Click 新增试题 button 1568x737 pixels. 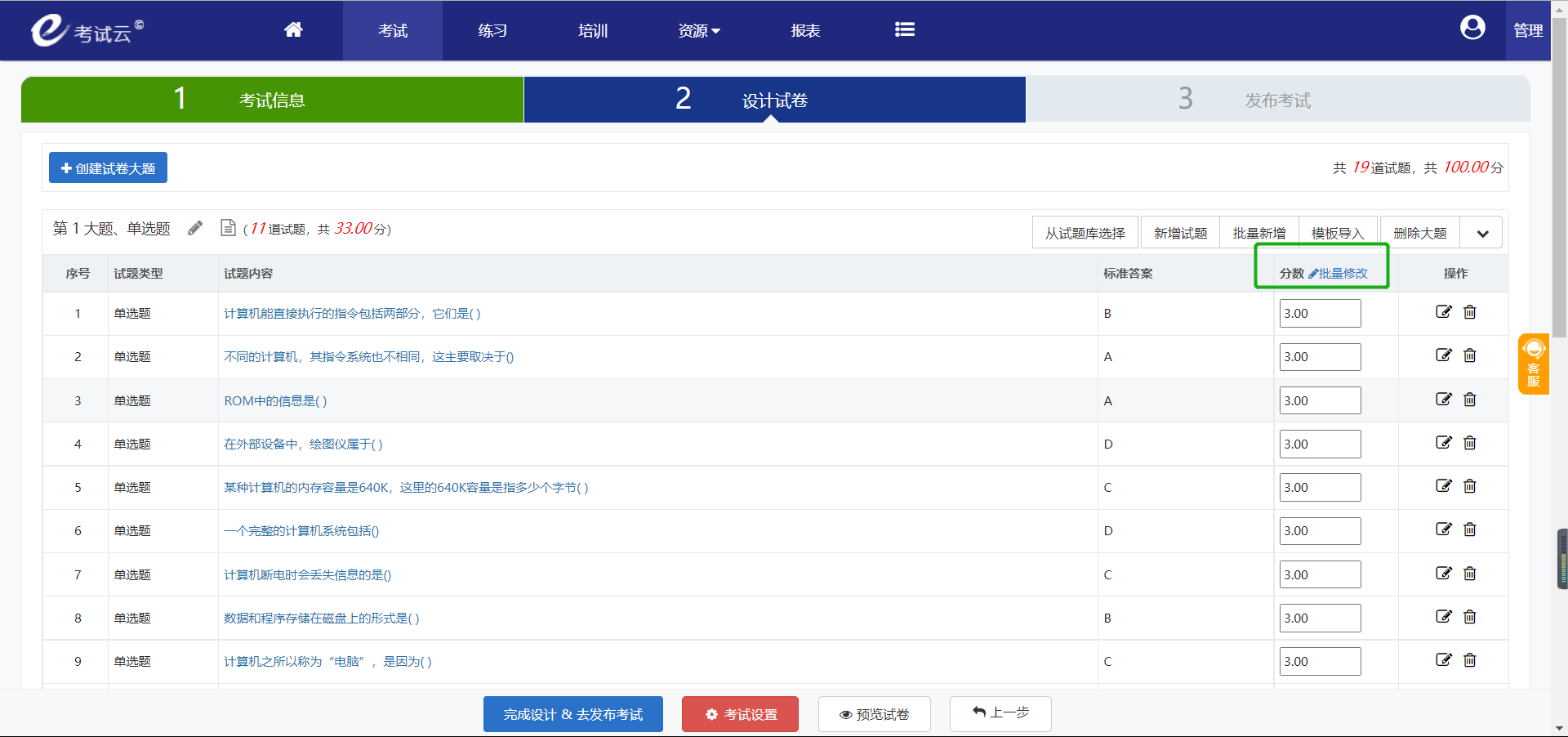point(1180,233)
